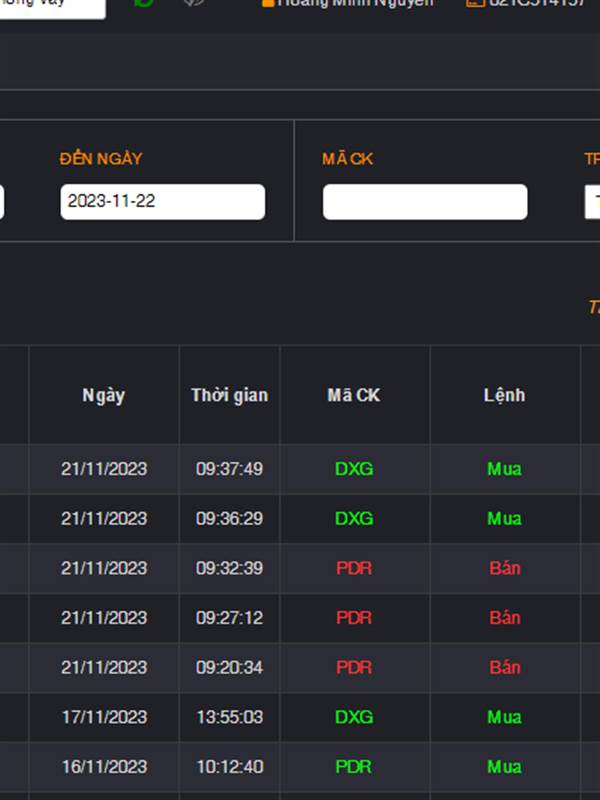This screenshot has height=800, width=600.
Task: Select time cell 09:27:12
Action: 230,618
